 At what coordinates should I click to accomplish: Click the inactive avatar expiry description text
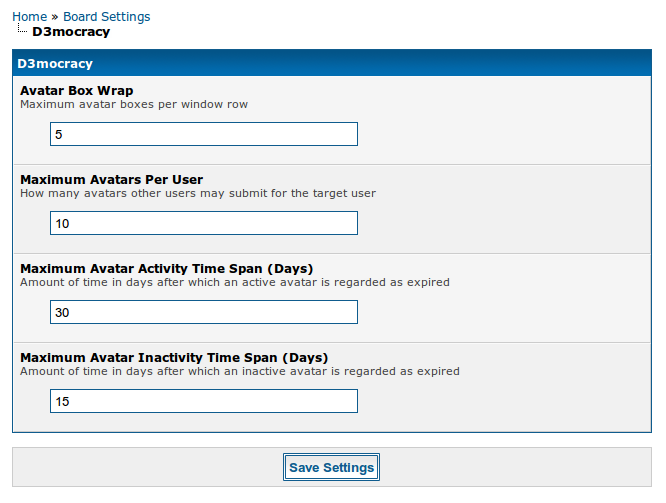pos(239,371)
